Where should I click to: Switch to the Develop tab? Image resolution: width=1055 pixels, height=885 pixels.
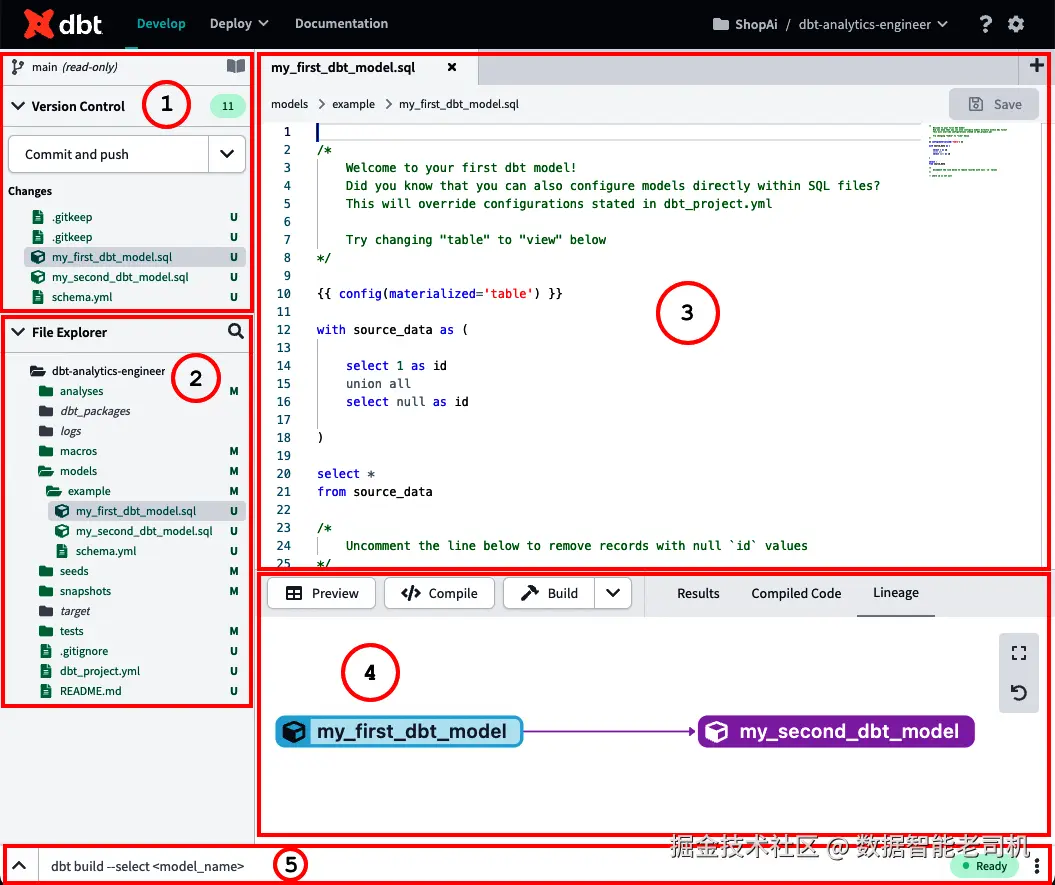click(161, 24)
